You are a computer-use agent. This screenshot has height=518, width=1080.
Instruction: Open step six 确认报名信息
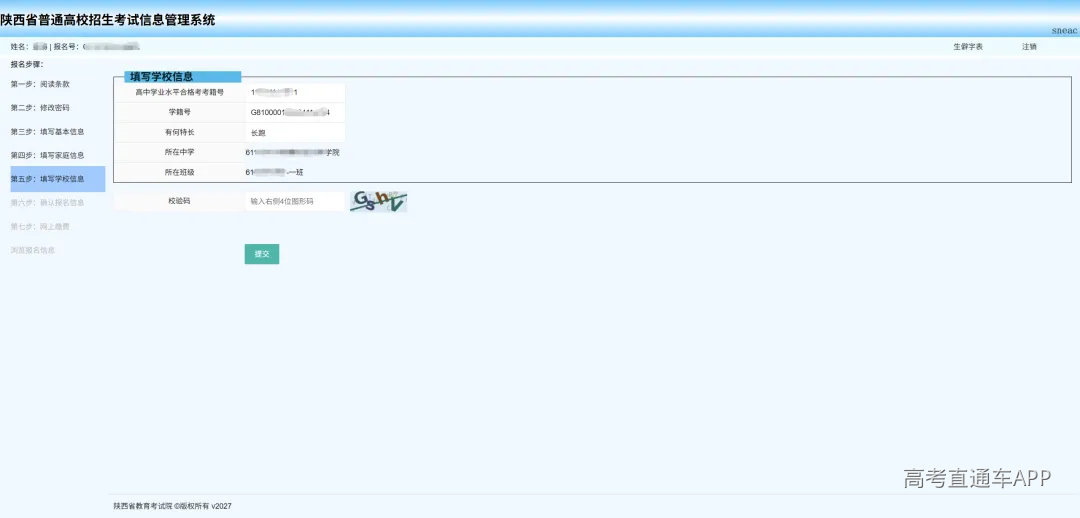pos(48,203)
